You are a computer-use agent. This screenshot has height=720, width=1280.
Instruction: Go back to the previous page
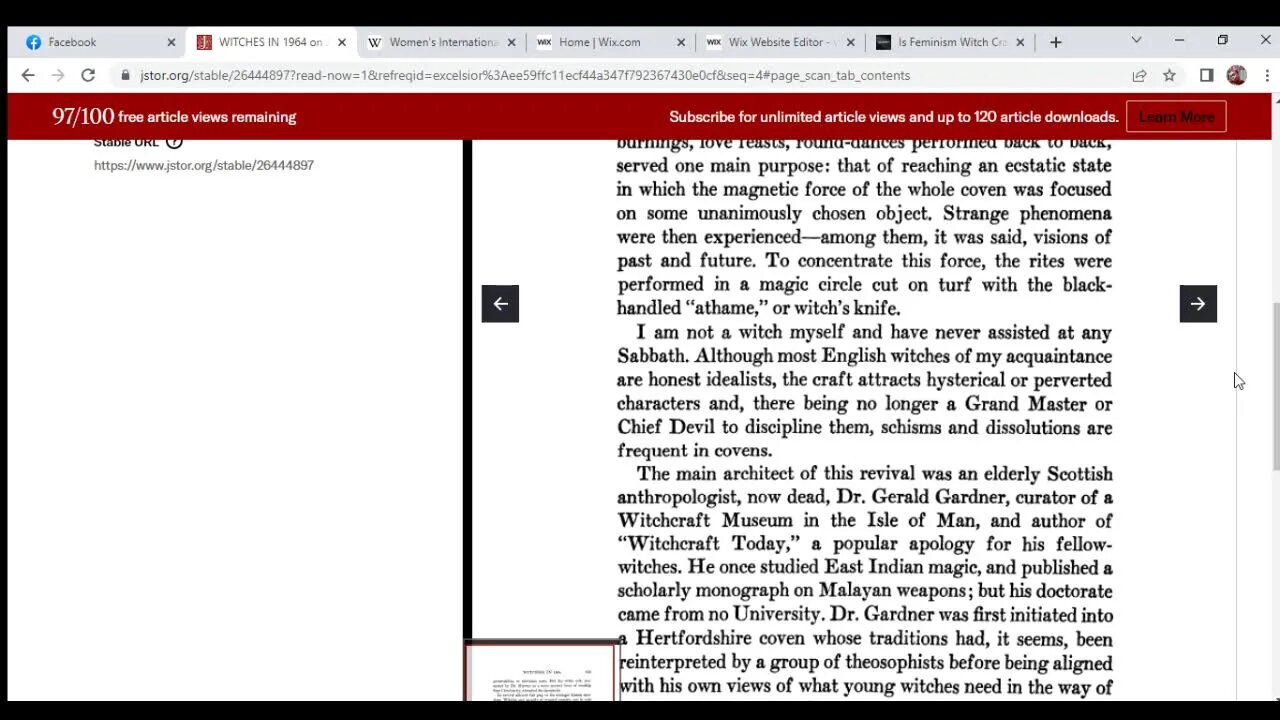coord(28,75)
